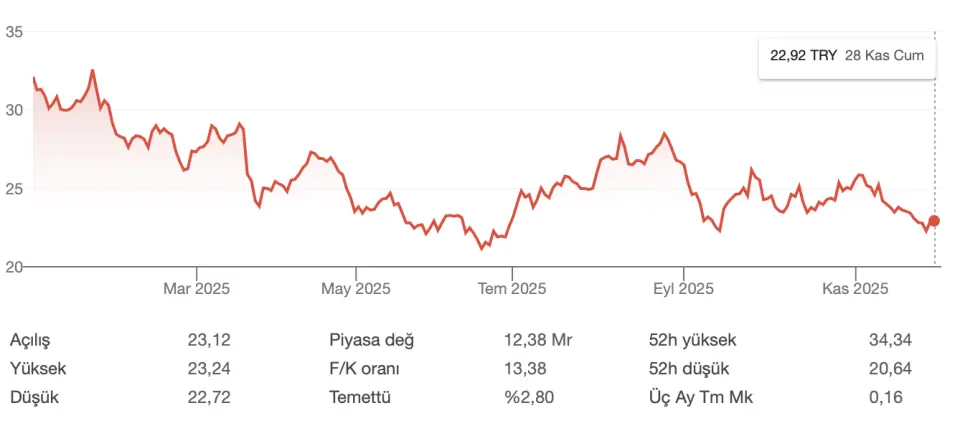This screenshot has width=960, height=436.
Task: Click the 30 value on the price axis
Action: click(15, 110)
